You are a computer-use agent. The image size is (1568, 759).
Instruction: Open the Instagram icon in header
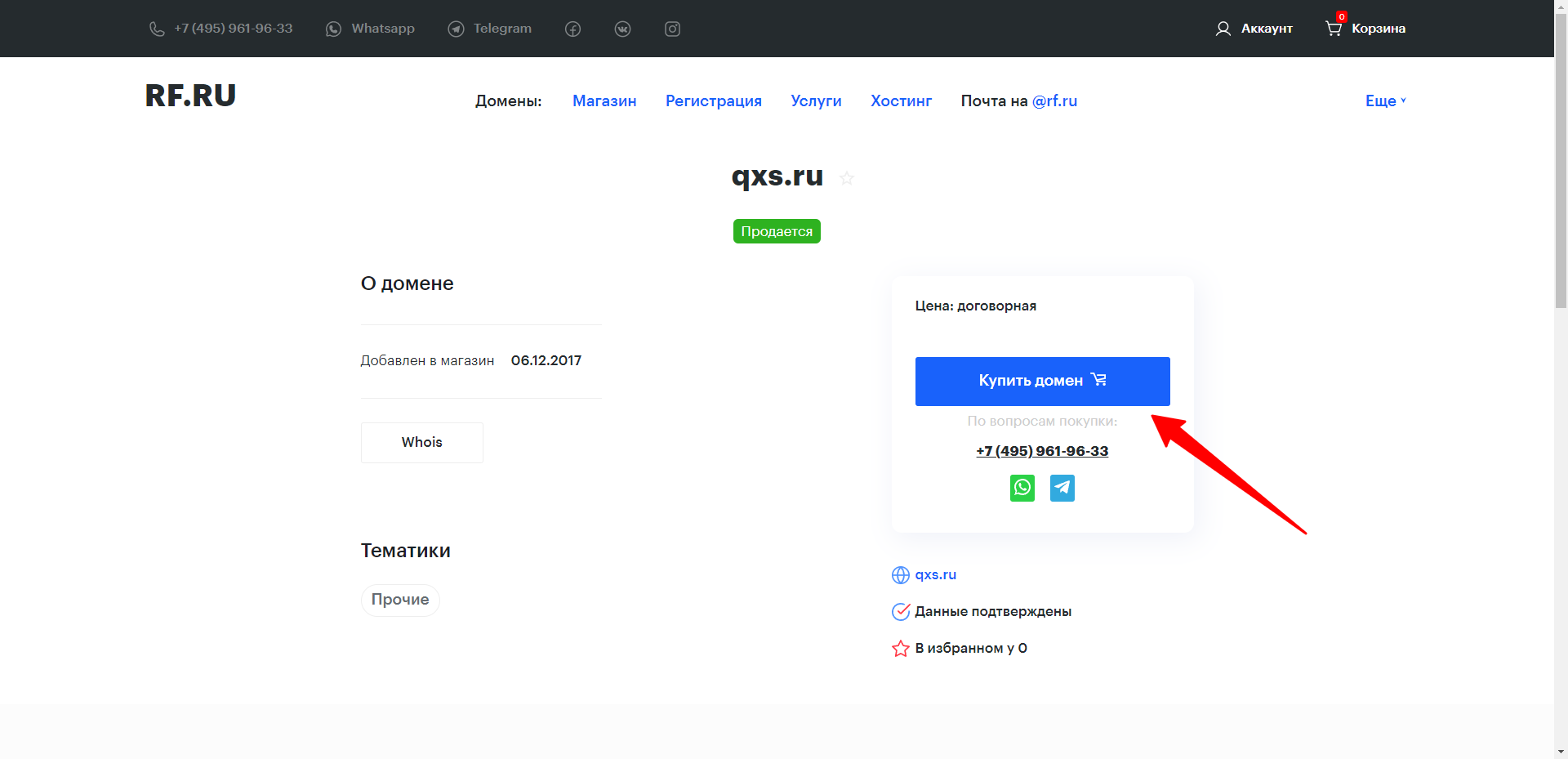(672, 29)
